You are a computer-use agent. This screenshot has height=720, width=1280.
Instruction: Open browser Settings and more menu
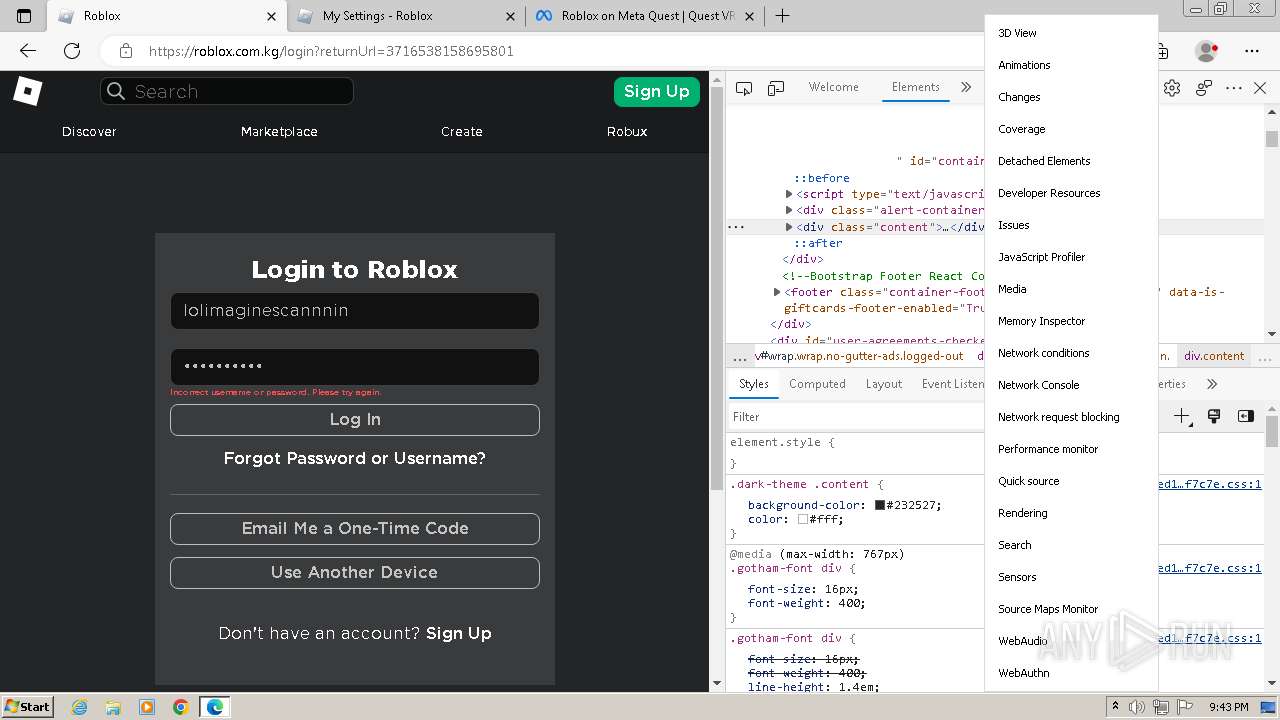tap(1252, 50)
